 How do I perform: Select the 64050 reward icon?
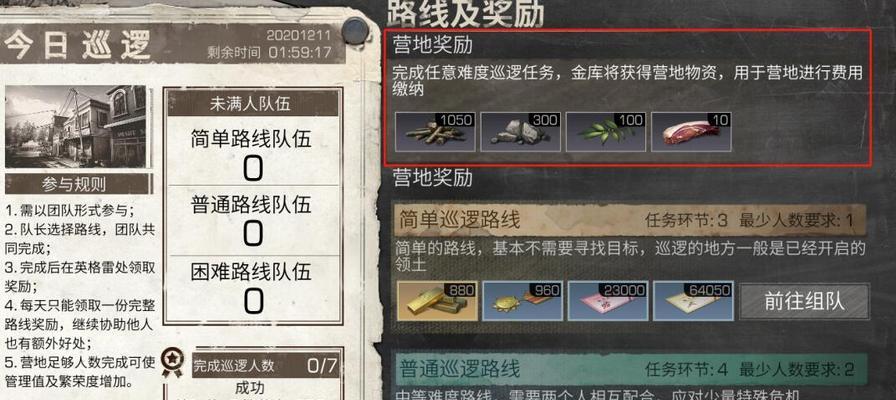693,300
